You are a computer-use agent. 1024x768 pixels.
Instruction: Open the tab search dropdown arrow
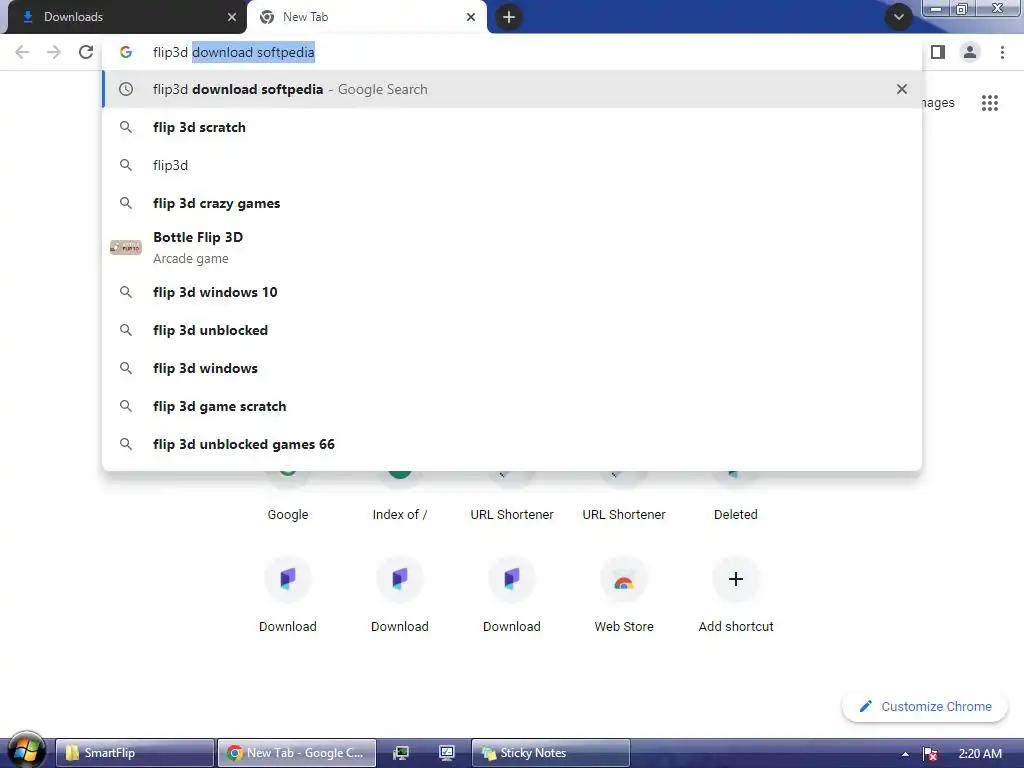899,17
